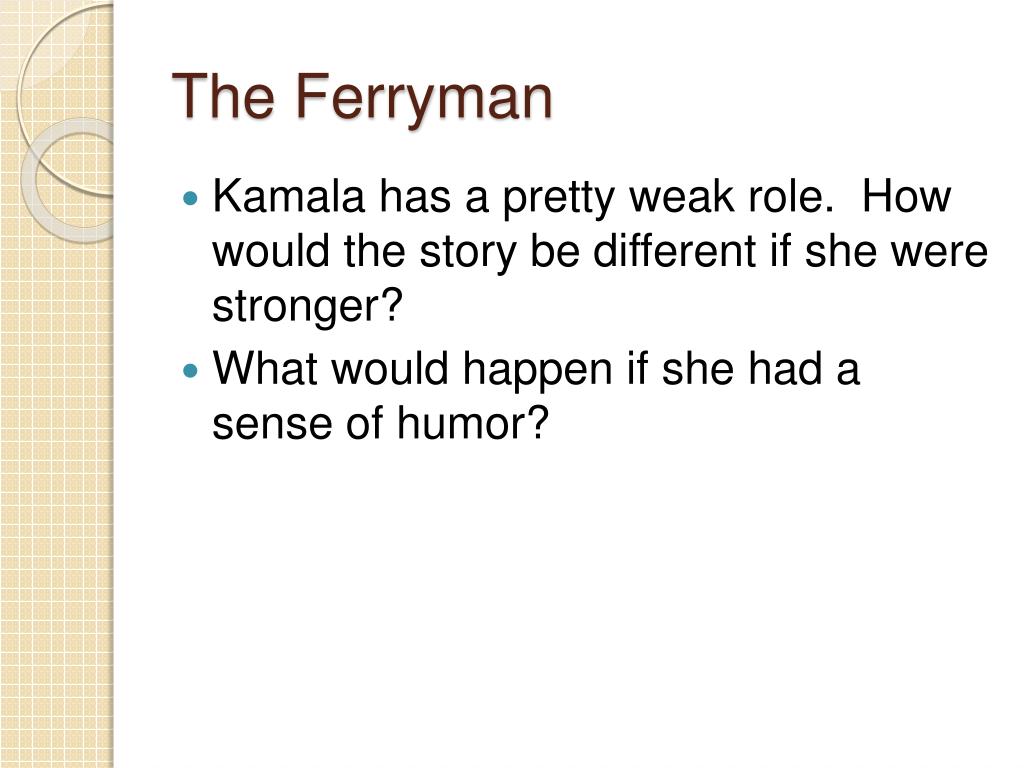1024x768 pixels.
Task: Click the slide title The Ferryman
Action: tap(362, 97)
